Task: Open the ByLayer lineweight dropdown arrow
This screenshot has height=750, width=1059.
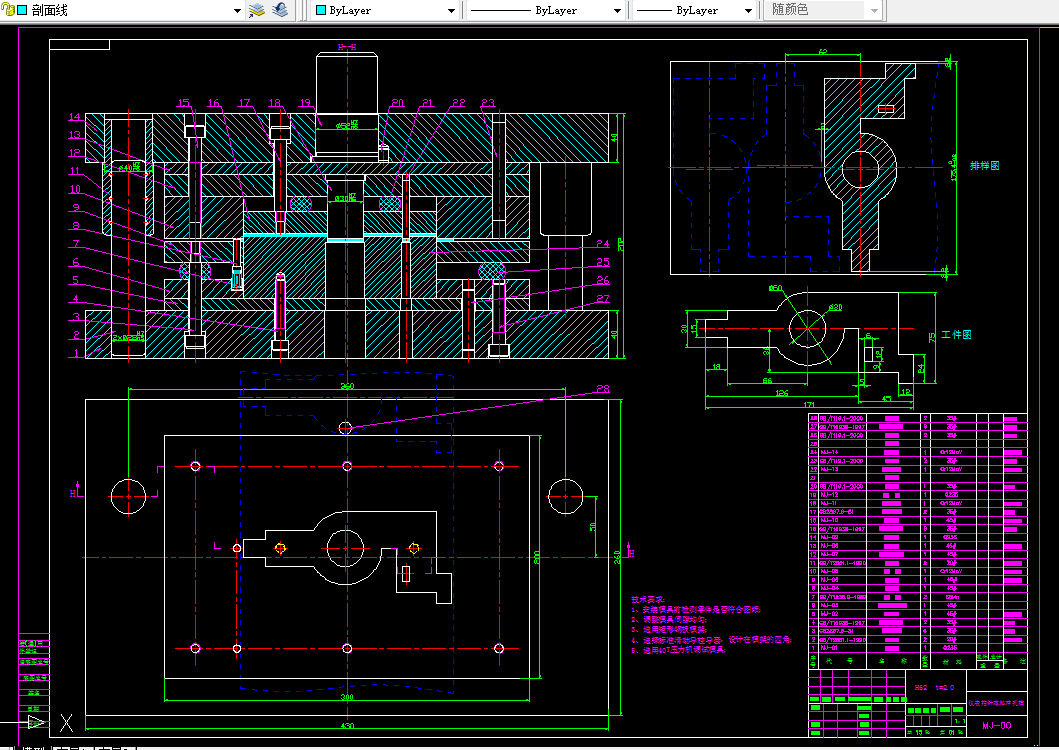Action: coord(748,11)
